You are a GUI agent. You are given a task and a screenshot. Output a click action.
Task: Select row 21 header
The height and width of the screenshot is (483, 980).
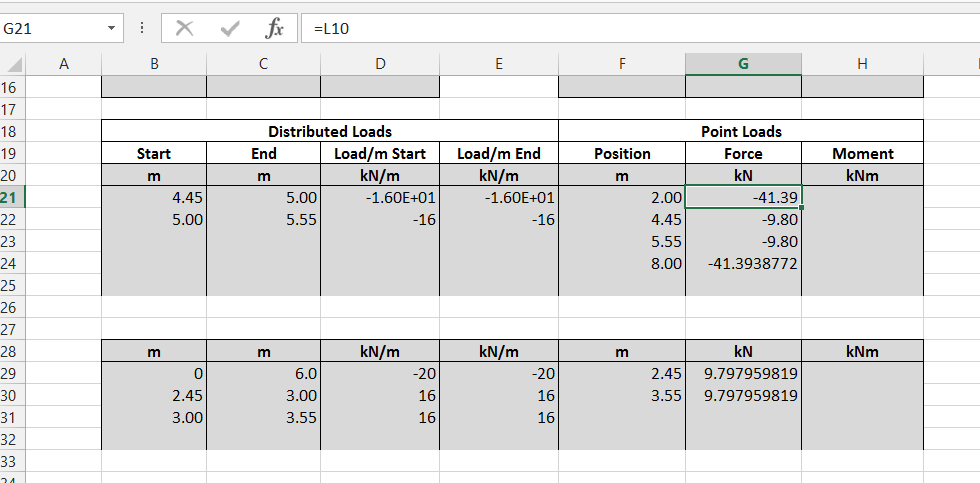pyautogui.click(x=10, y=197)
